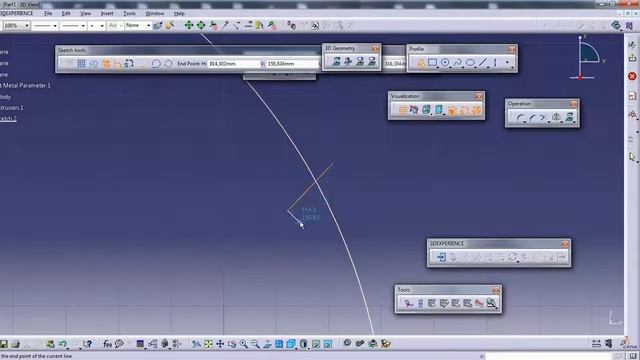Select the Chamfer tool in Operation toolbar
This screenshot has width=640, height=360.
click(x=532, y=118)
